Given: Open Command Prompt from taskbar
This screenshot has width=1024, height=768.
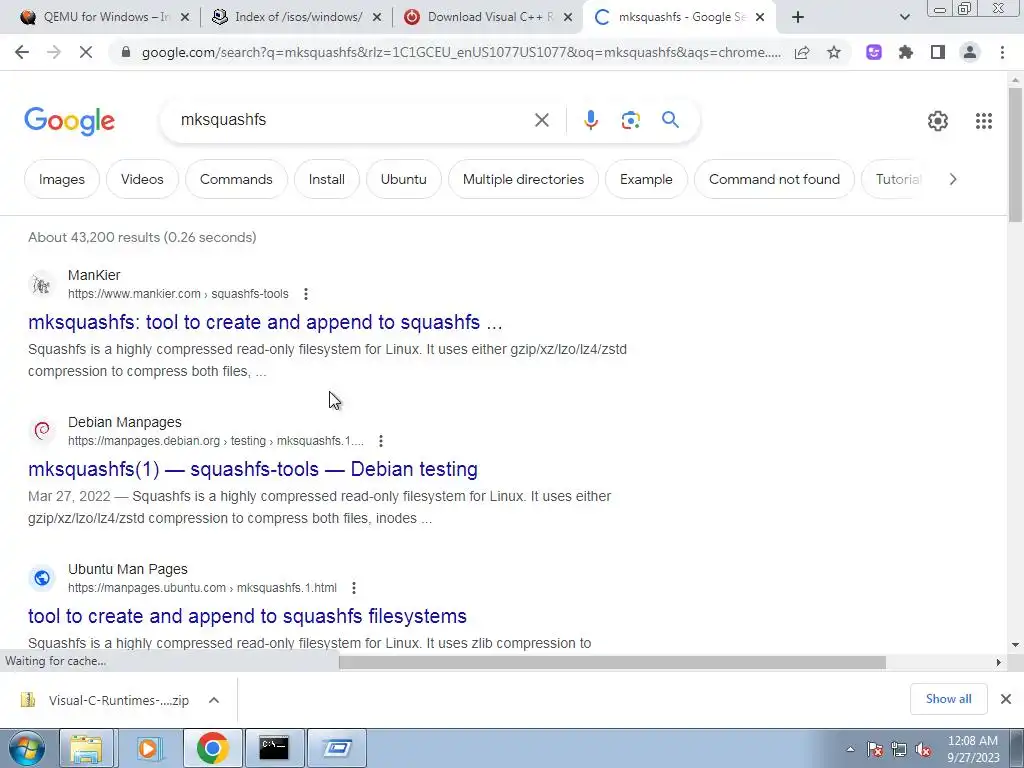Looking at the screenshot, I should [x=274, y=748].
